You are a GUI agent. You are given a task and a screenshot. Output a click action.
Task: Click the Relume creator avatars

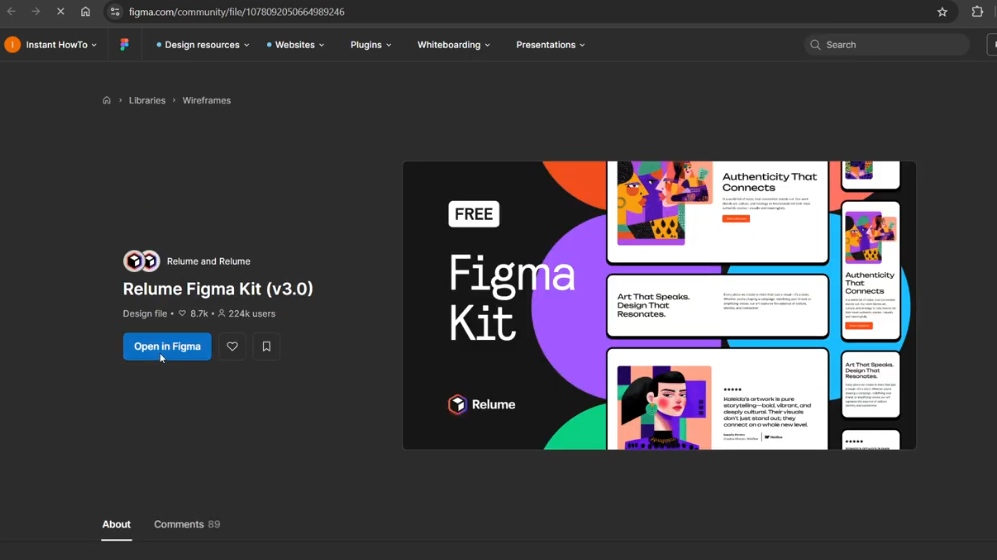coord(141,261)
